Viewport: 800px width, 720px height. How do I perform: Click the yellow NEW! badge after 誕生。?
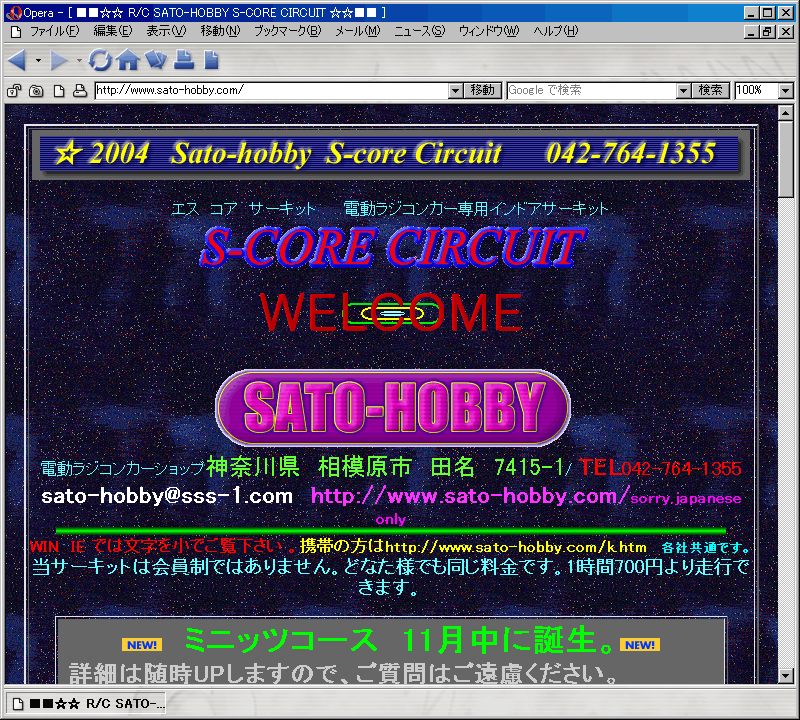point(640,645)
